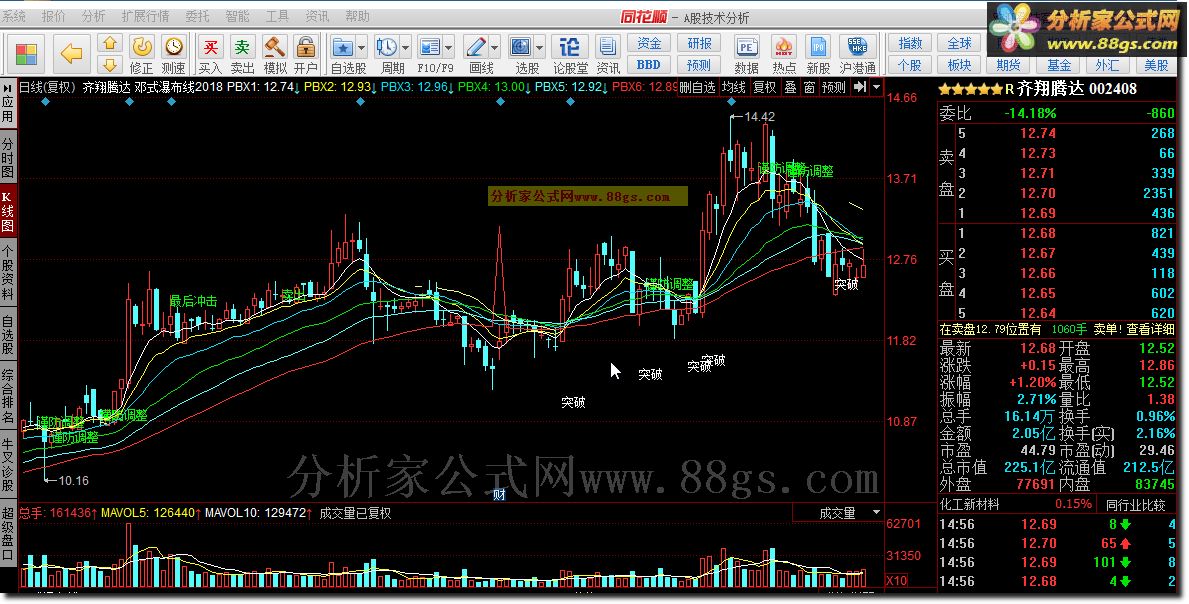Click the 买入 buy icon
The width and height of the screenshot is (1189, 604).
coord(211,48)
